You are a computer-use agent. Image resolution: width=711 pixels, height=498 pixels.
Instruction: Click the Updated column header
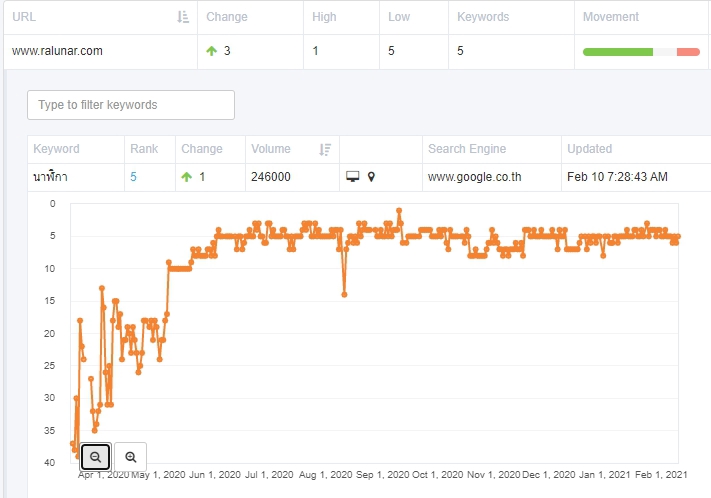pyautogui.click(x=589, y=149)
